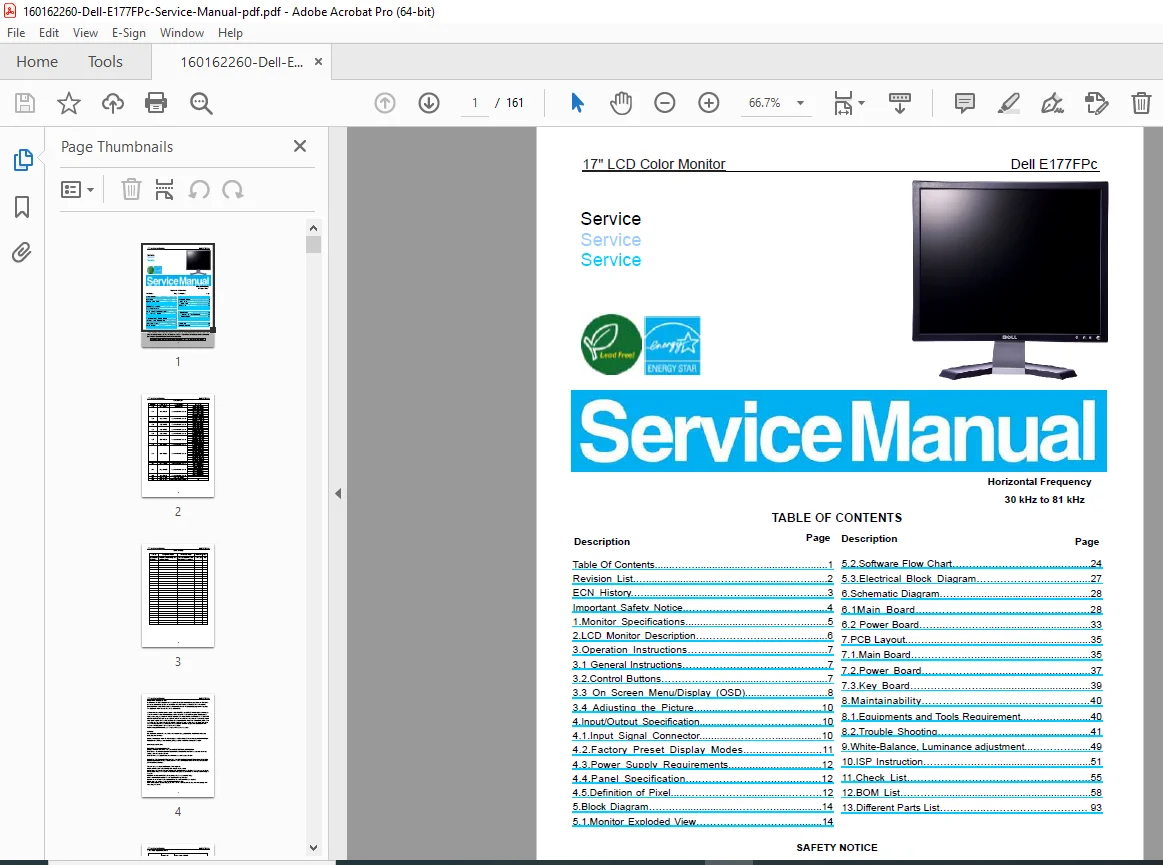Image resolution: width=1163 pixels, height=865 pixels.
Task: Collapse navigation pane with left arrow
Action: (338, 493)
